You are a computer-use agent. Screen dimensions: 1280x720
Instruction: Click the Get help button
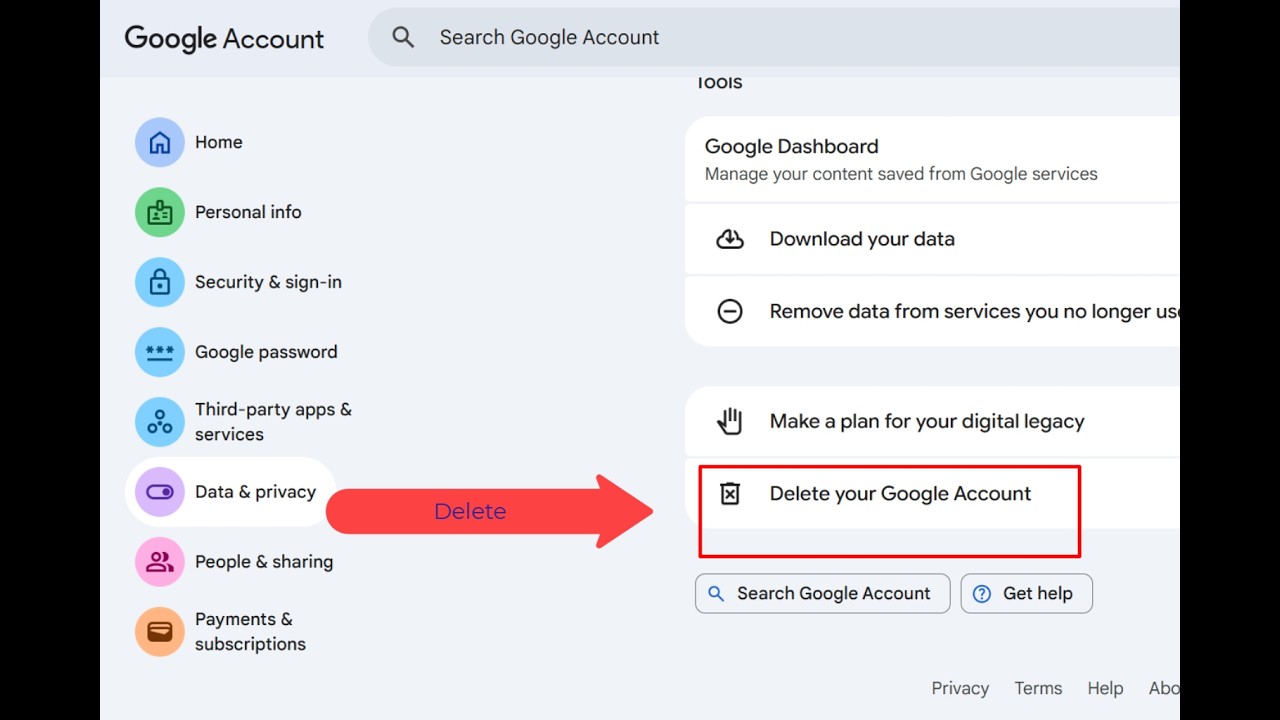[x=1026, y=593]
